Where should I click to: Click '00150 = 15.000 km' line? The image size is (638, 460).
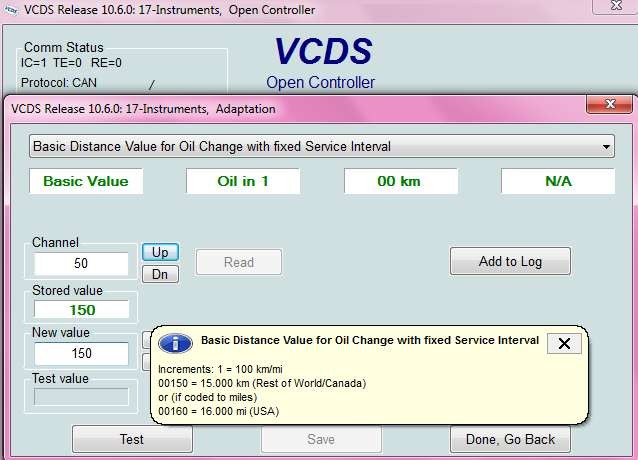[x=262, y=383]
